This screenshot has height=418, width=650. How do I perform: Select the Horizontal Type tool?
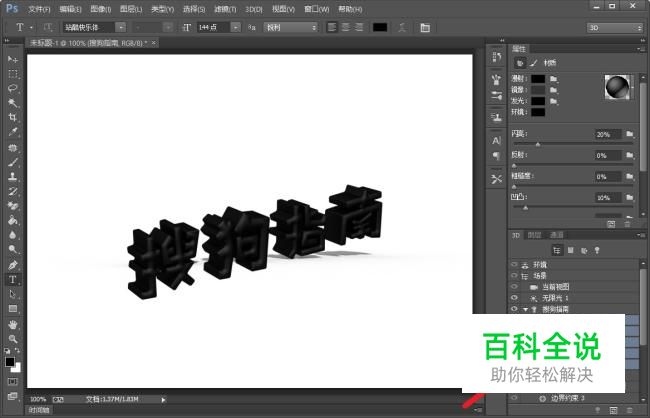point(13,279)
